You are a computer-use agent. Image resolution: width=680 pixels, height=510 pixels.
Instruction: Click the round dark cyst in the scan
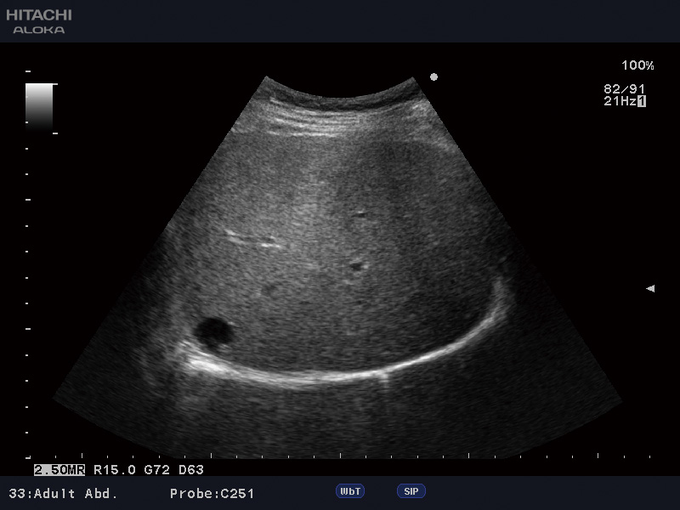tap(213, 333)
